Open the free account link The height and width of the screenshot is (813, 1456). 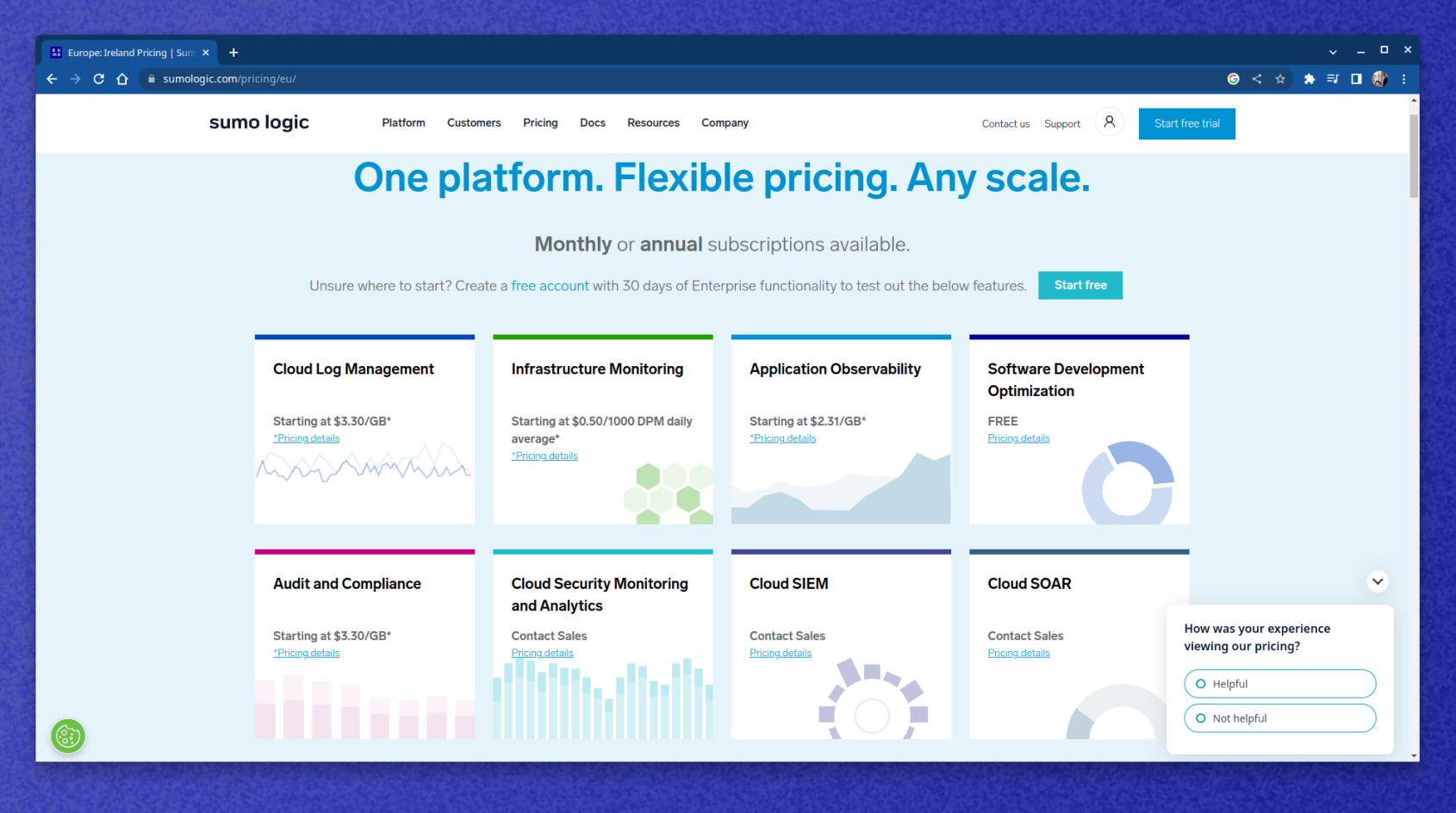point(551,285)
